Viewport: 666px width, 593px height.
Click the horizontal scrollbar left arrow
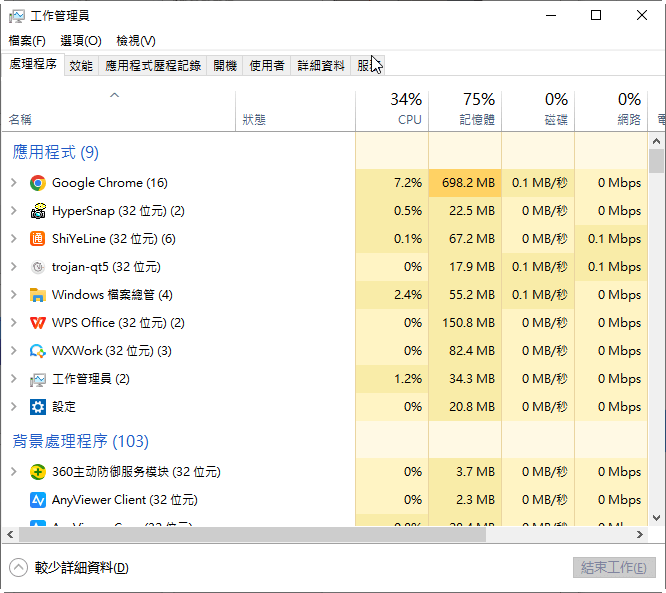pyautogui.click(x=10, y=534)
